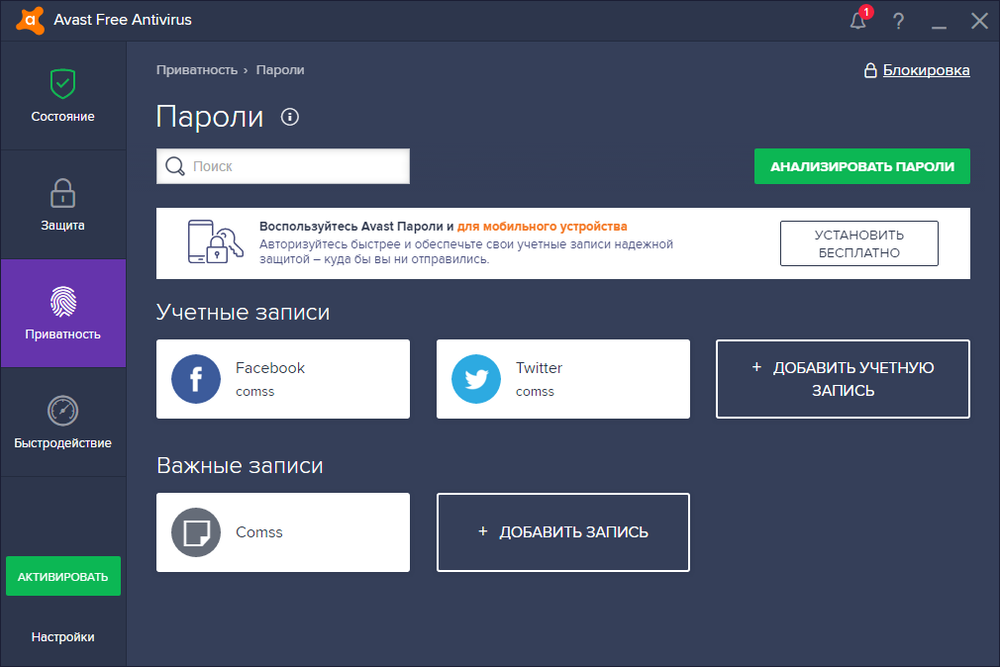Click Приватность in the breadcrumb

pyautogui.click(x=196, y=70)
